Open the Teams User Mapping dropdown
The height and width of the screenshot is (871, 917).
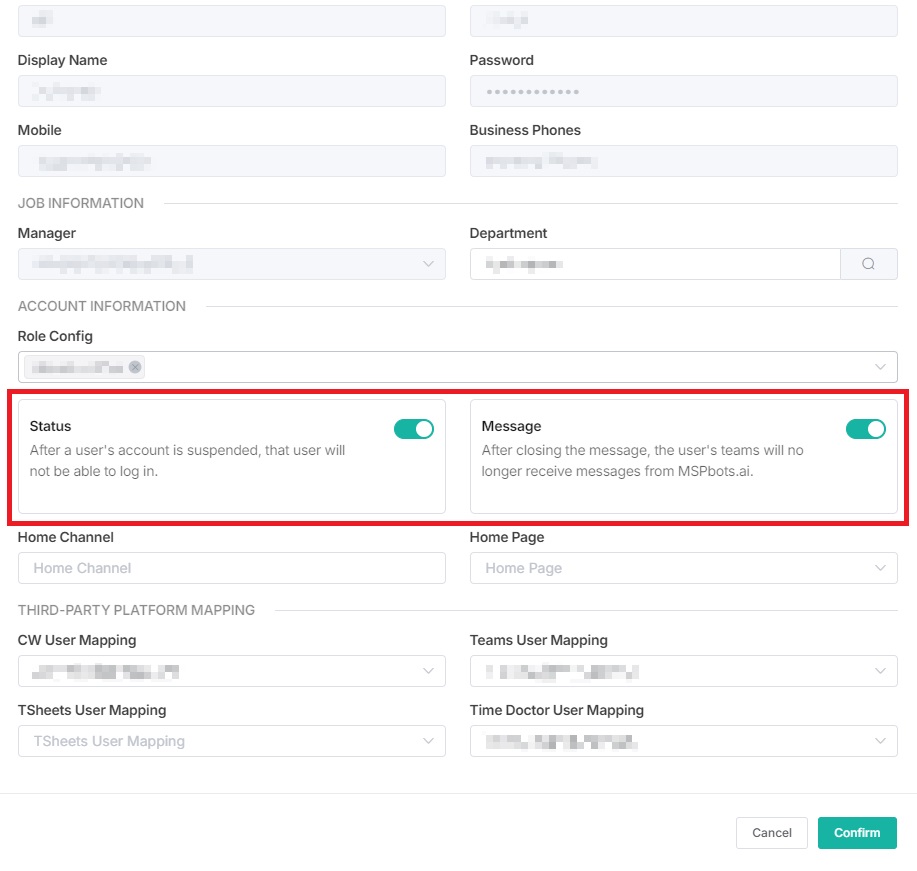[x=880, y=671]
